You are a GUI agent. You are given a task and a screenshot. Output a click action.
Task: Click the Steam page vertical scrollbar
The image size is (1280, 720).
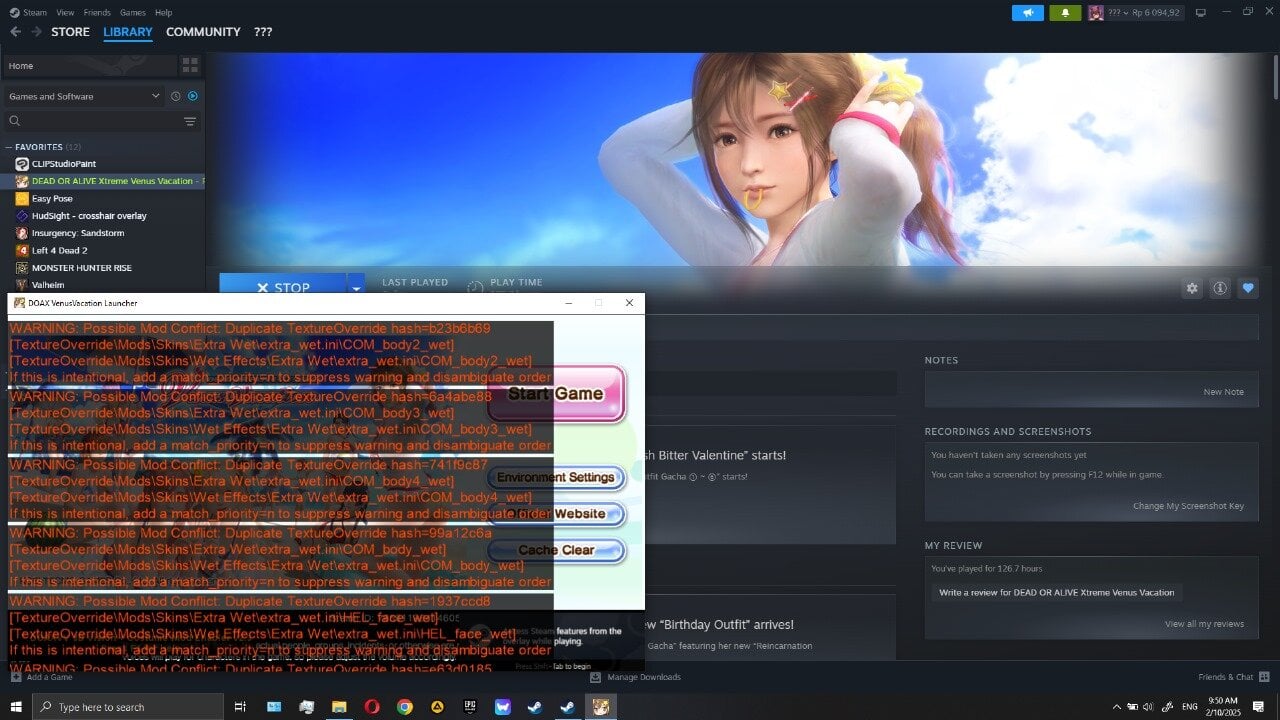pos(1275,75)
